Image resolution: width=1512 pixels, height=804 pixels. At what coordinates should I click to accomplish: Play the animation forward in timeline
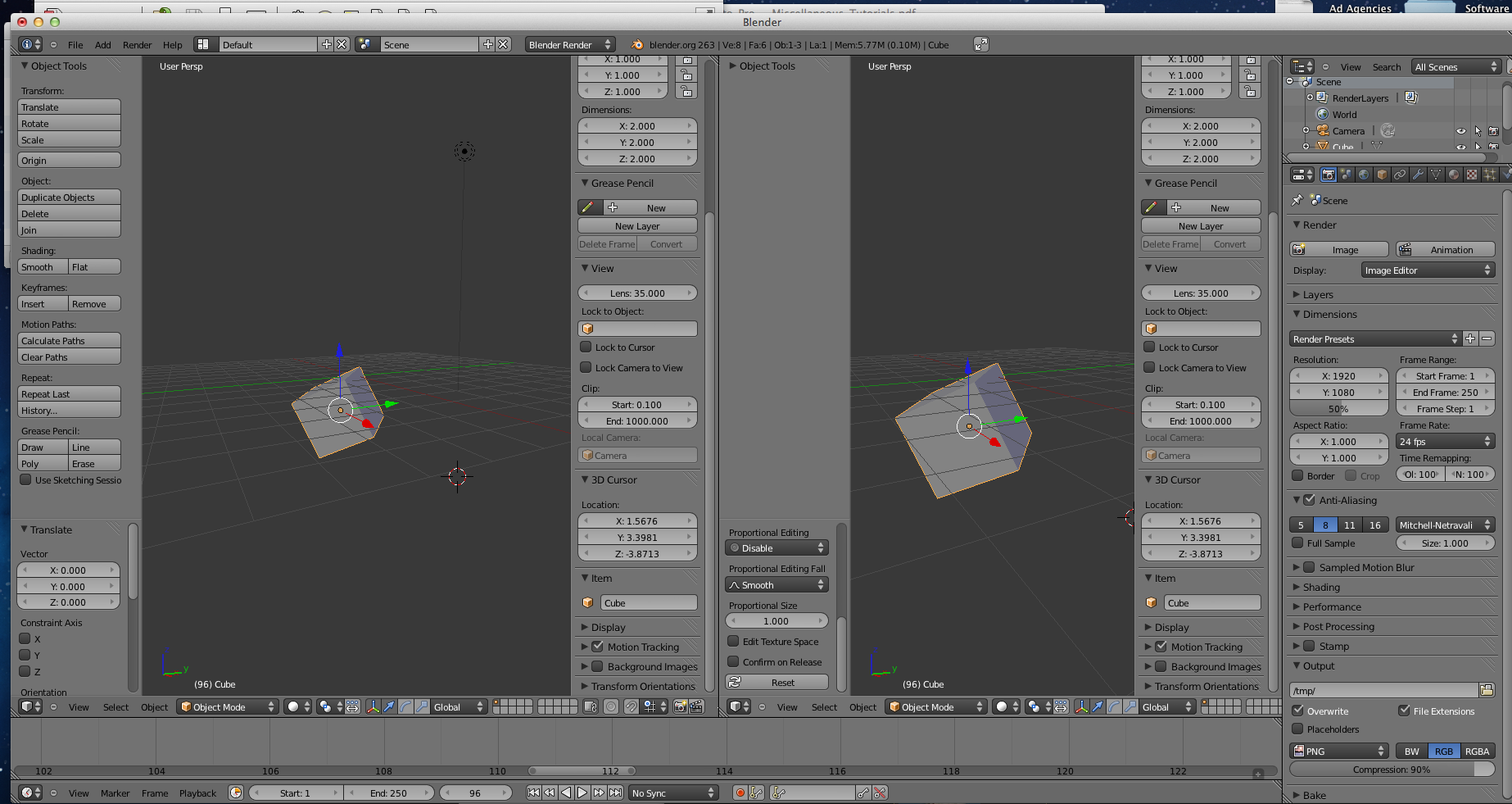pos(582,793)
